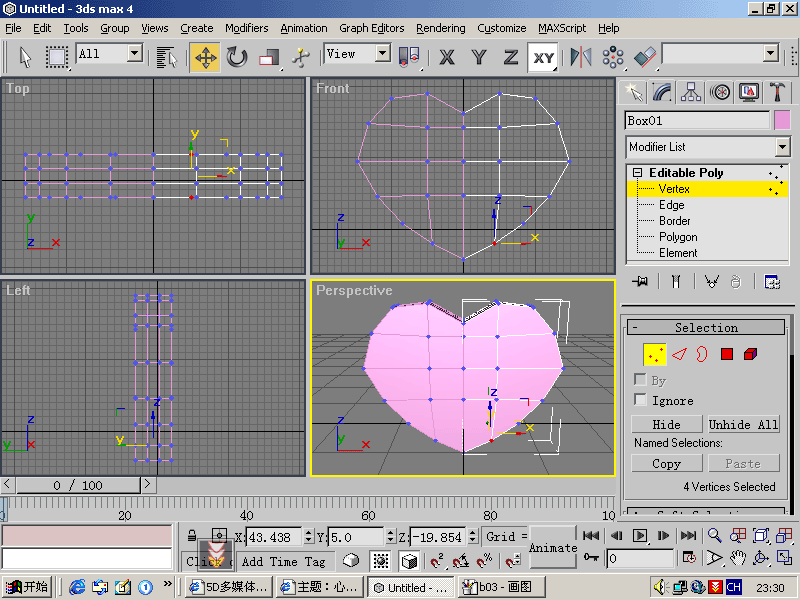The image size is (800, 600).
Task: Toggle the selection lock padlock
Action: (192, 535)
